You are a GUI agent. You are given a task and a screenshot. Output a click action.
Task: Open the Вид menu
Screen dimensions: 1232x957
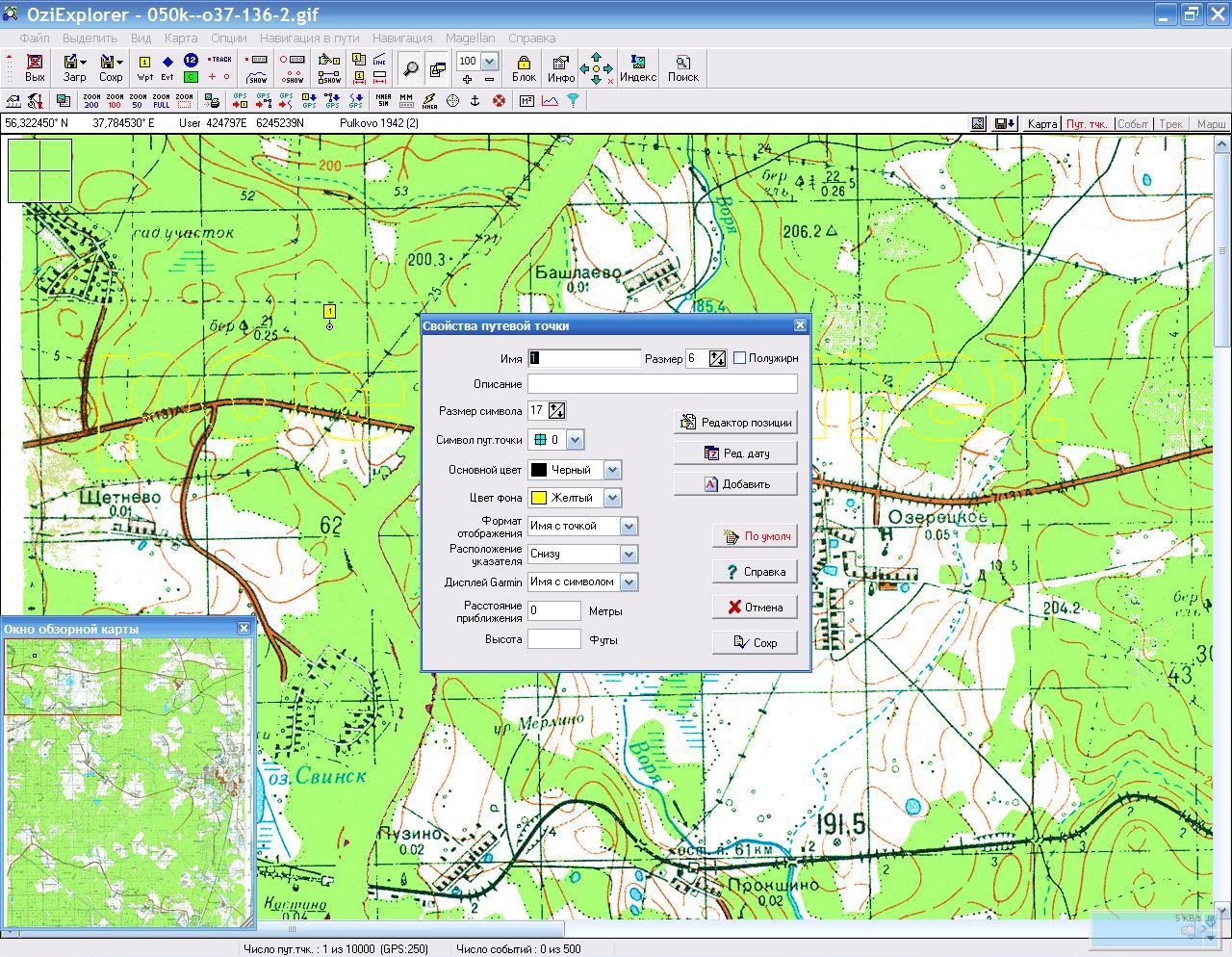click(x=141, y=38)
